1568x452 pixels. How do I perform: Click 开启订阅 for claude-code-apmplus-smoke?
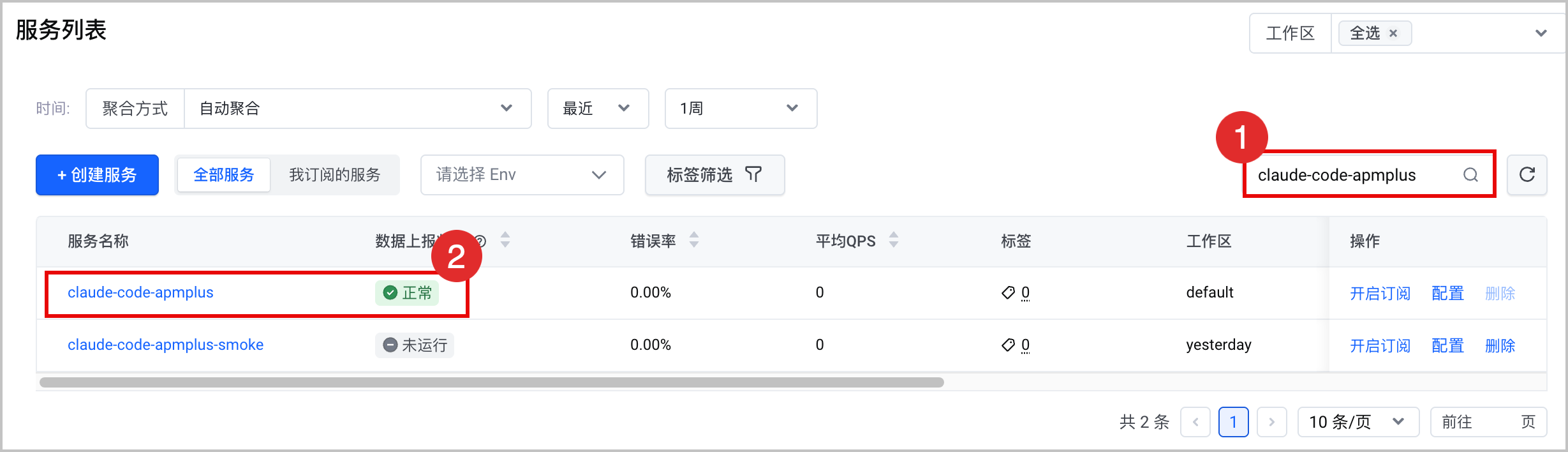click(x=1380, y=345)
